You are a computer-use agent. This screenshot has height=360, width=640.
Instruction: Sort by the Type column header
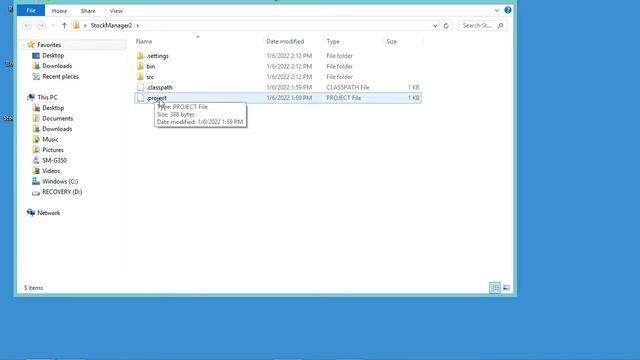(x=333, y=41)
